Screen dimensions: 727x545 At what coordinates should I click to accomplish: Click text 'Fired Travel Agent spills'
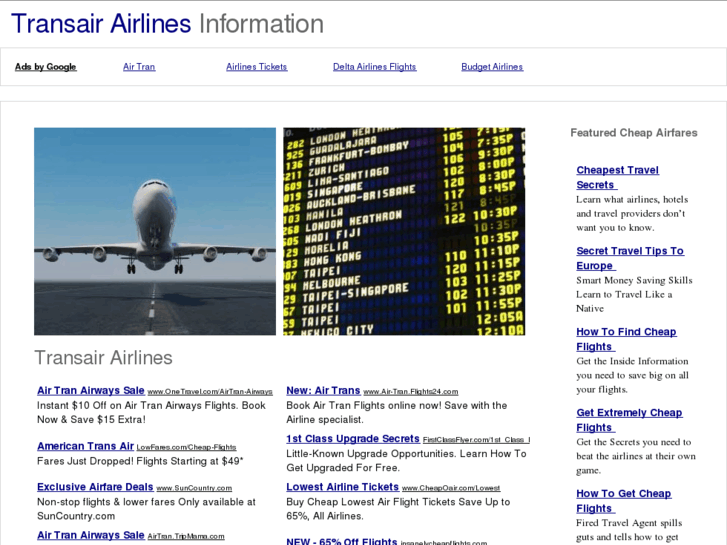(629, 523)
